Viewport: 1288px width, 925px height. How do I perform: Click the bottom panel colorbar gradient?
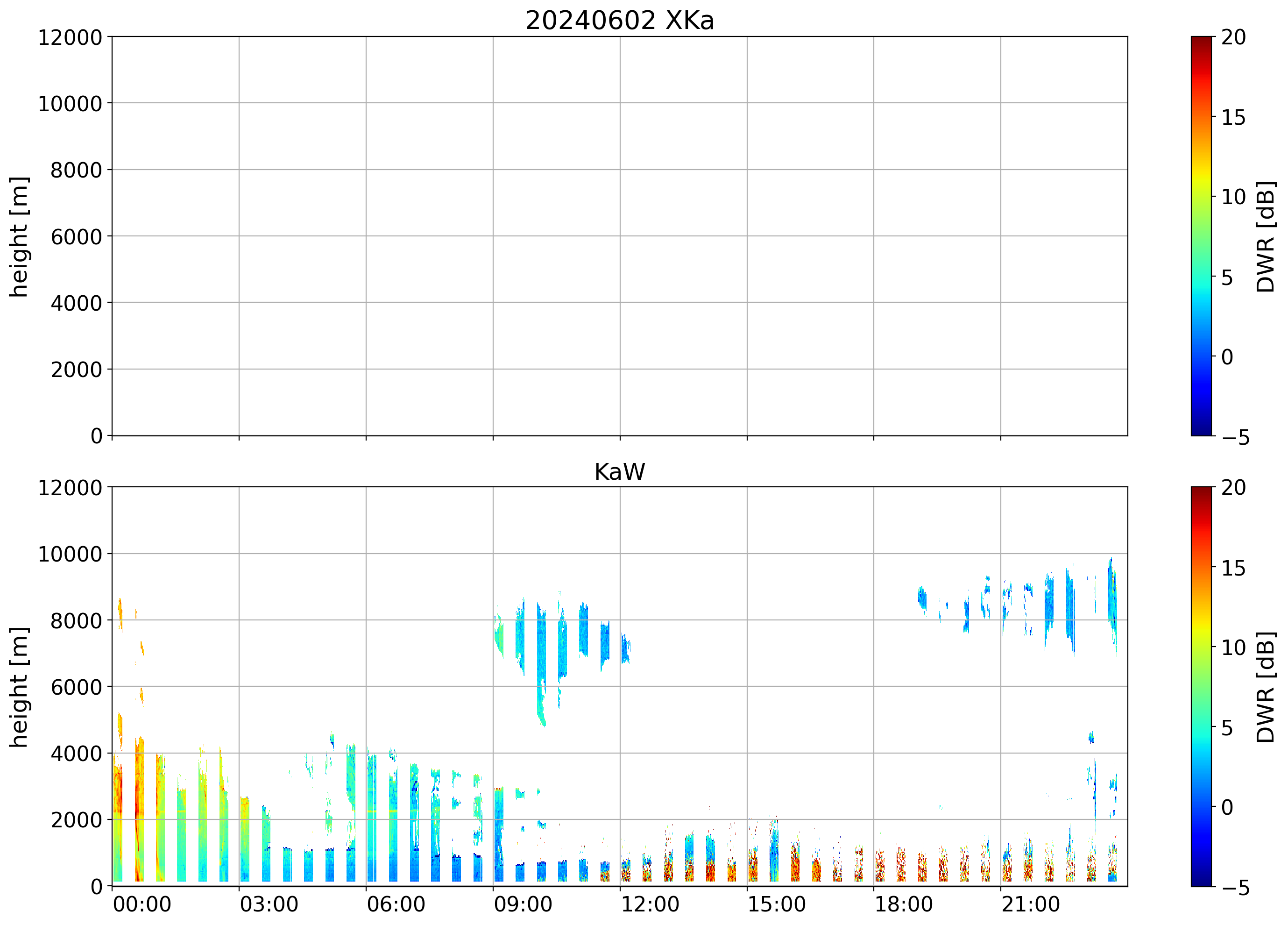click(x=1201, y=686)
